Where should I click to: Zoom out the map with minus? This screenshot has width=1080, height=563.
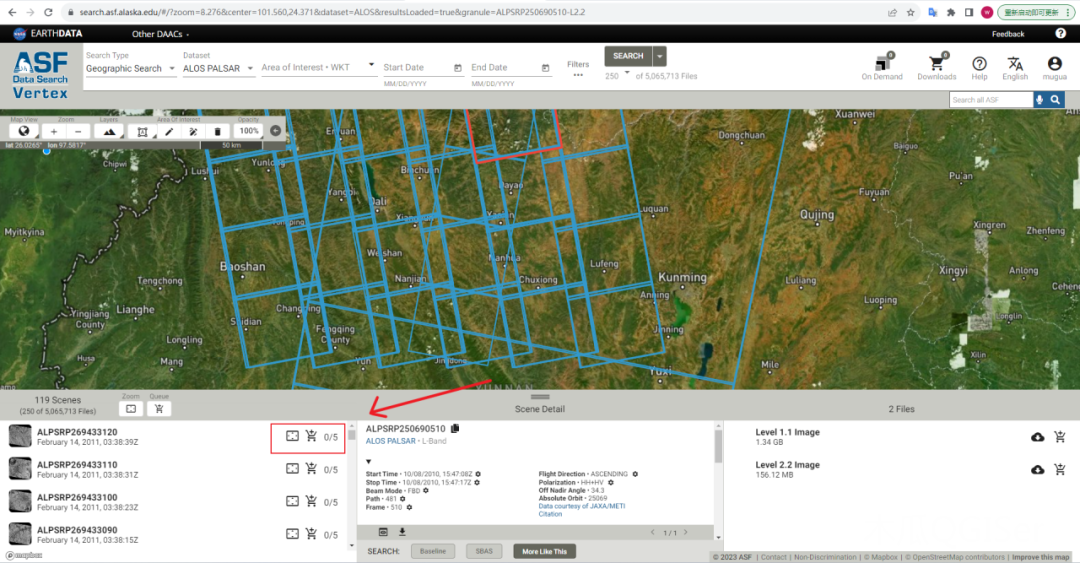click(78, 131)
